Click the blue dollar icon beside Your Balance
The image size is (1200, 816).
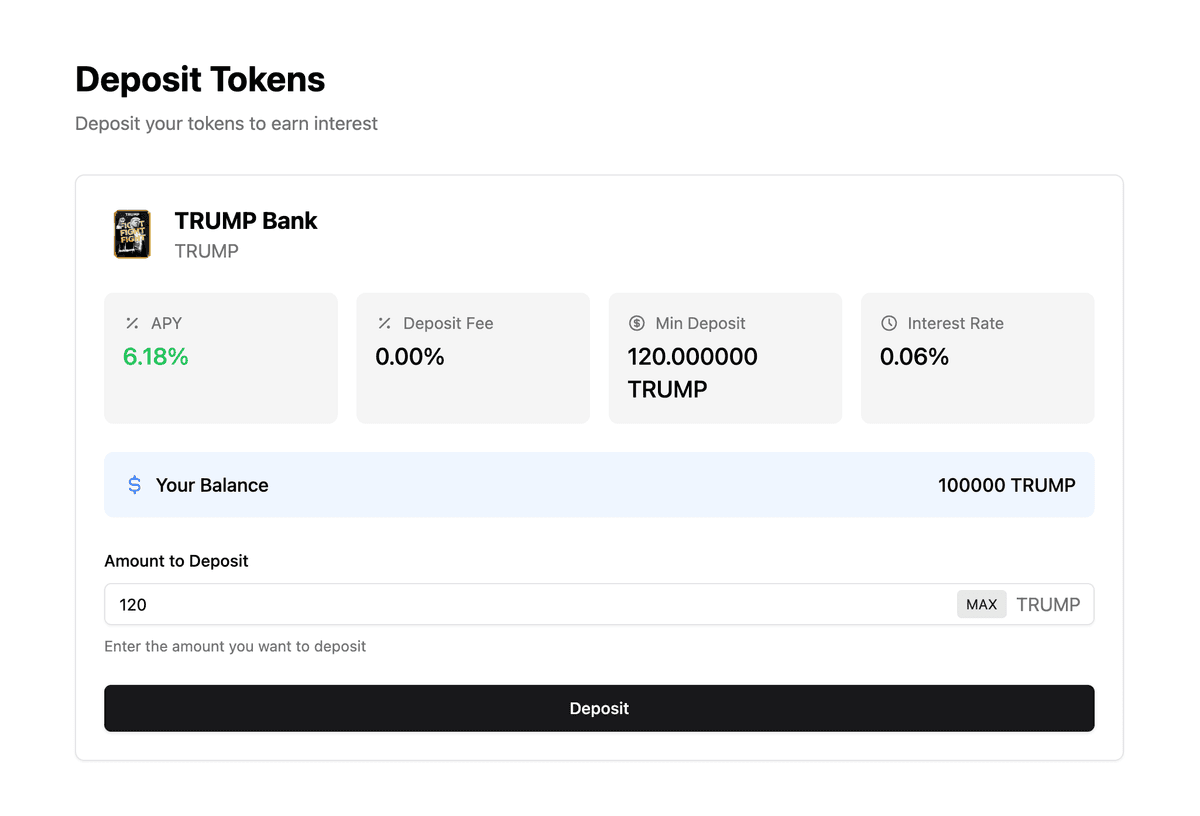[135, 485]
